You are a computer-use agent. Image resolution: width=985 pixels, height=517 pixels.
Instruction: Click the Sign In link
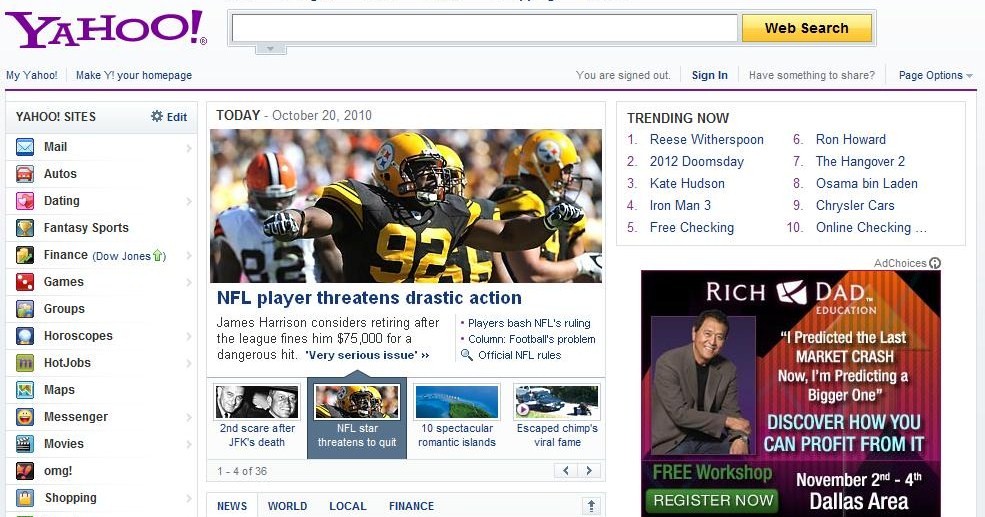pyautogui.click(x=709, y=75)
